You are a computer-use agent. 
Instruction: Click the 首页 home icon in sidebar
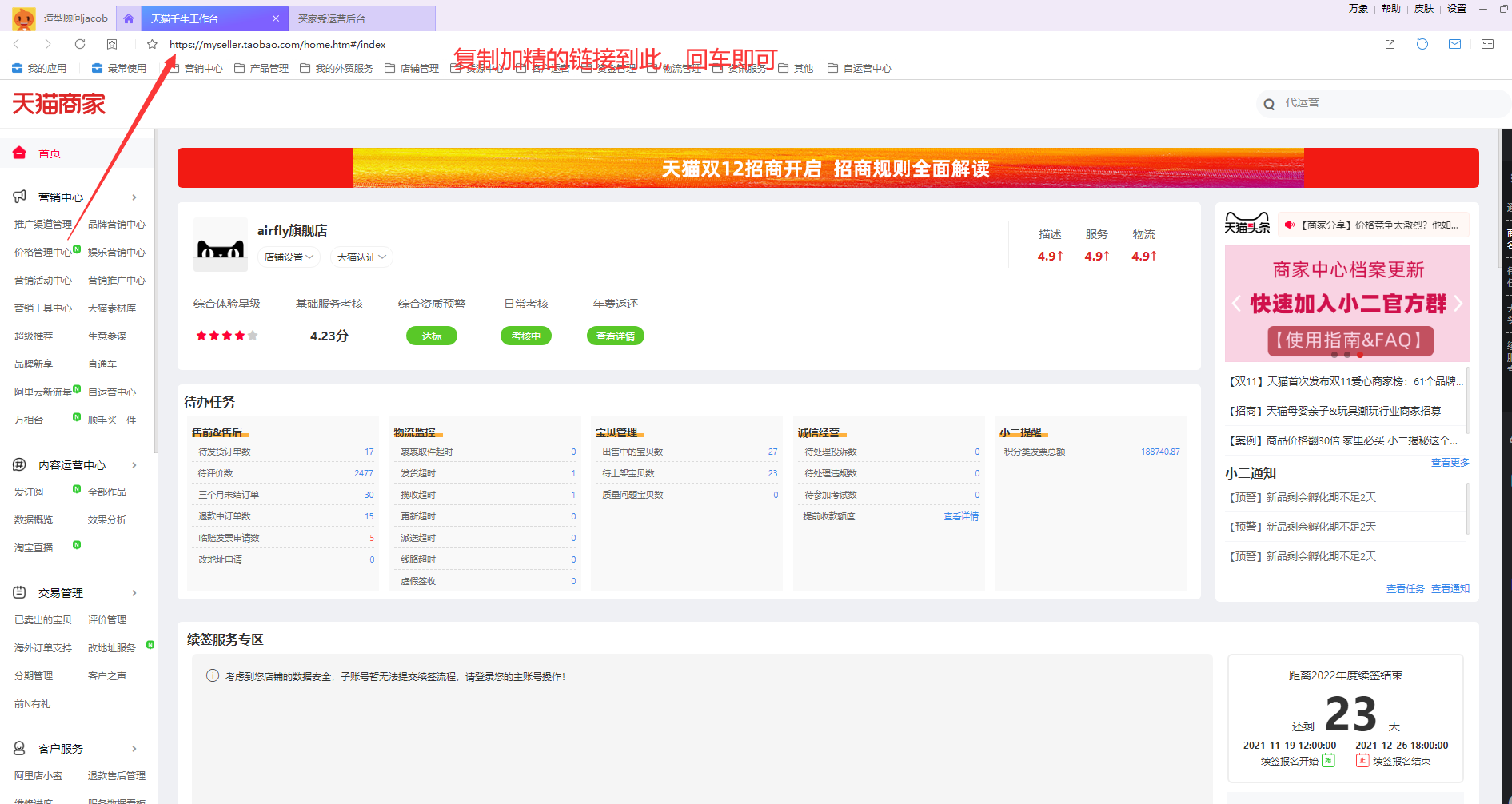[x=19, y=153]
